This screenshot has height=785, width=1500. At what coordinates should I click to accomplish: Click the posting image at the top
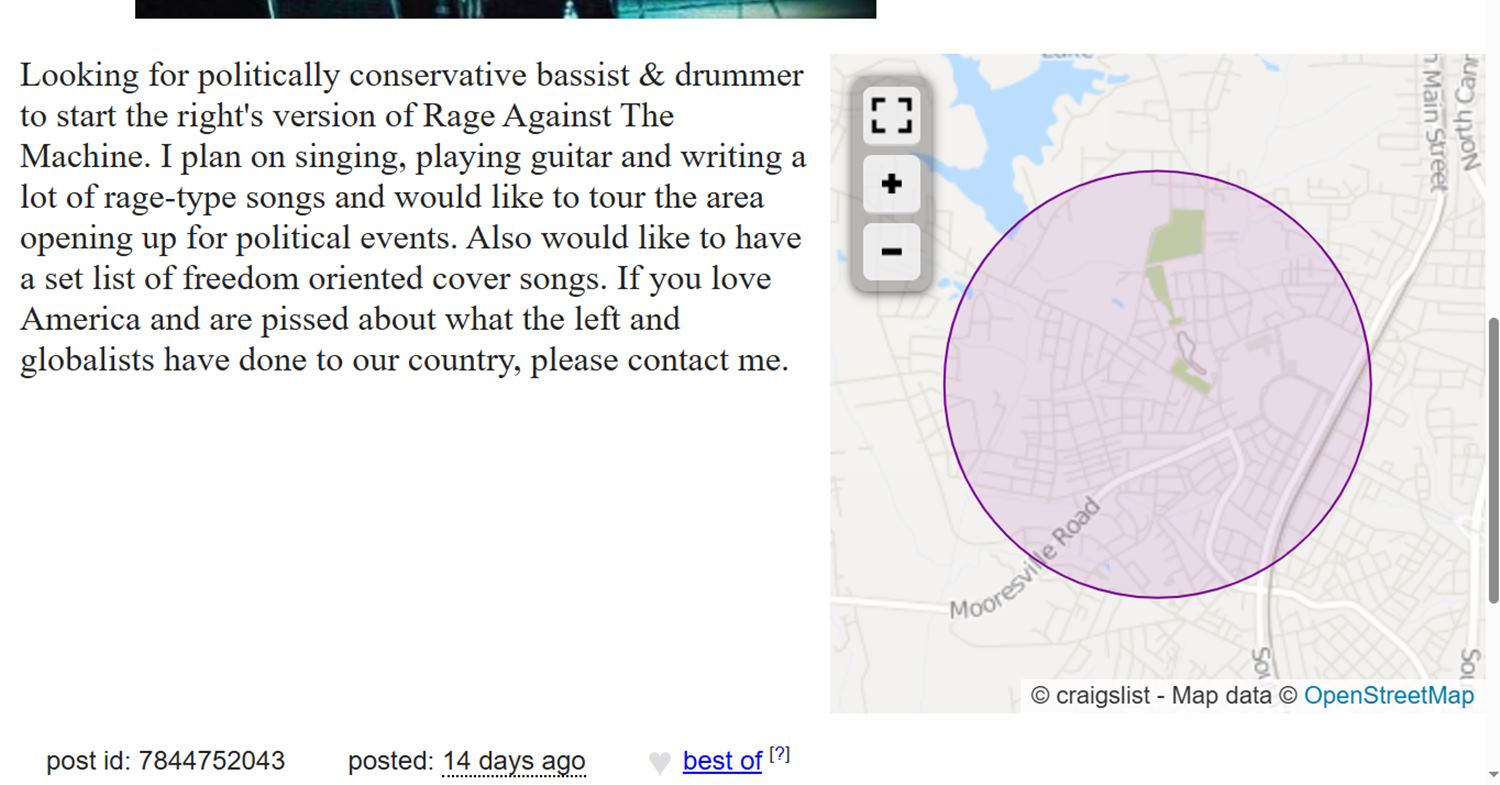(x=505, y=8)
